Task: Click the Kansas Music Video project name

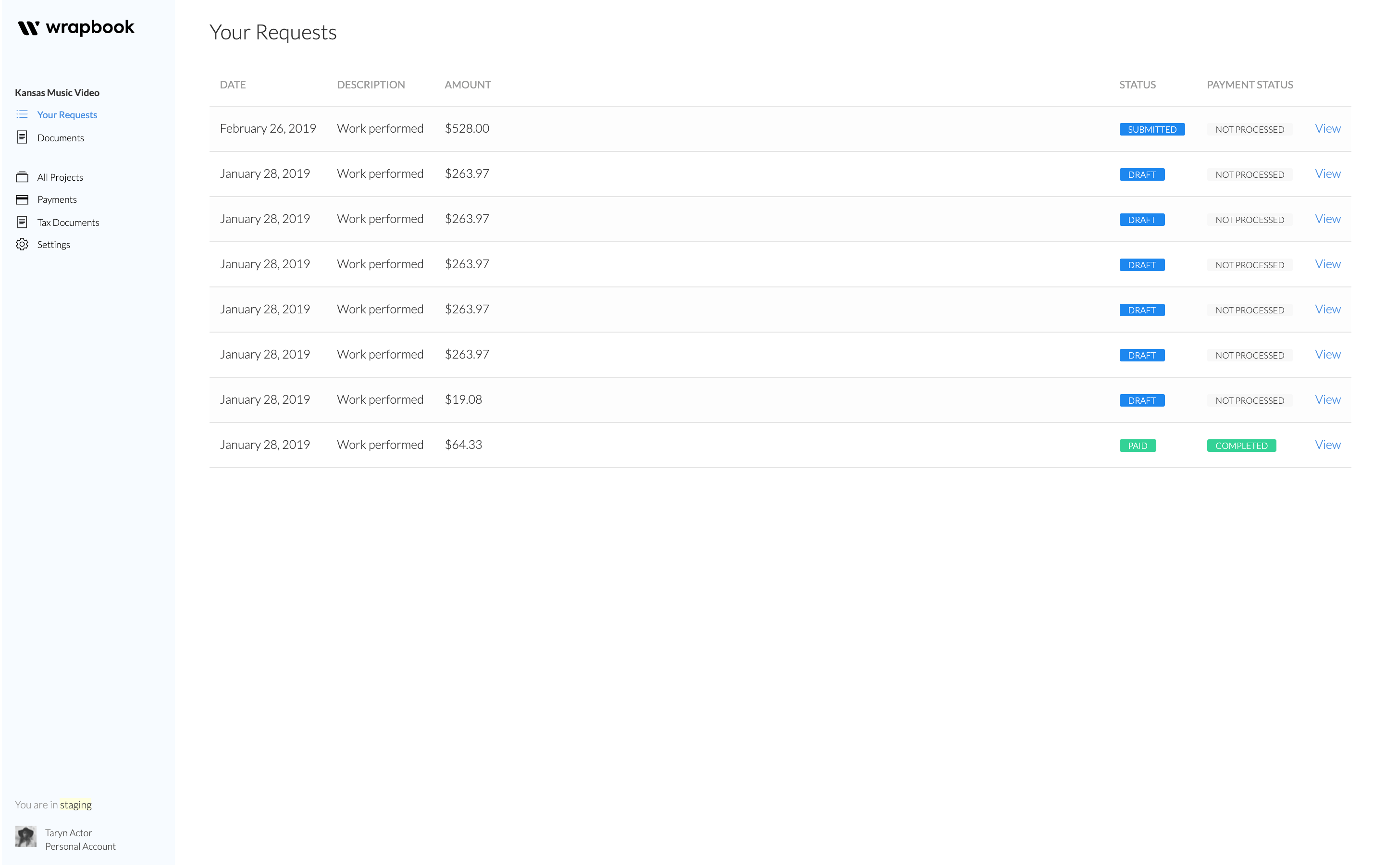Action: point(57,92)
